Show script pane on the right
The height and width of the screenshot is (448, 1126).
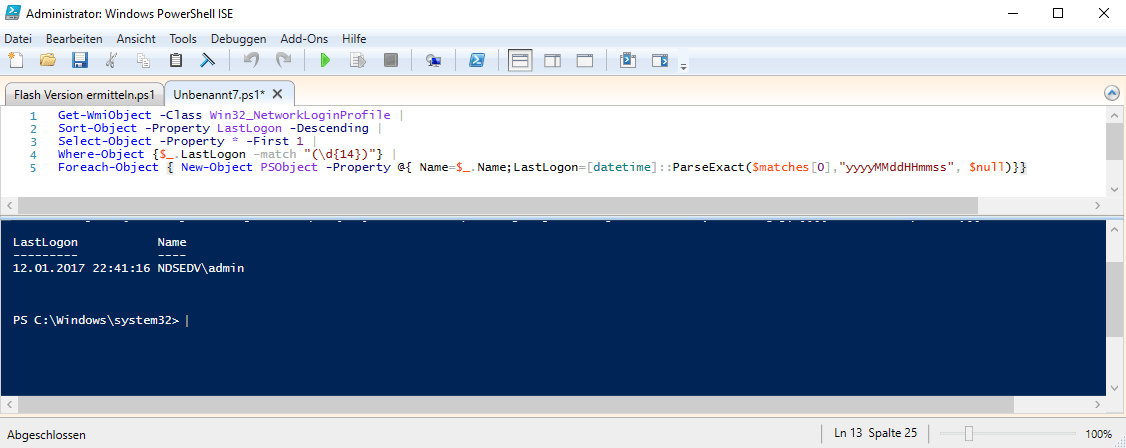click(x=552, y=61)
